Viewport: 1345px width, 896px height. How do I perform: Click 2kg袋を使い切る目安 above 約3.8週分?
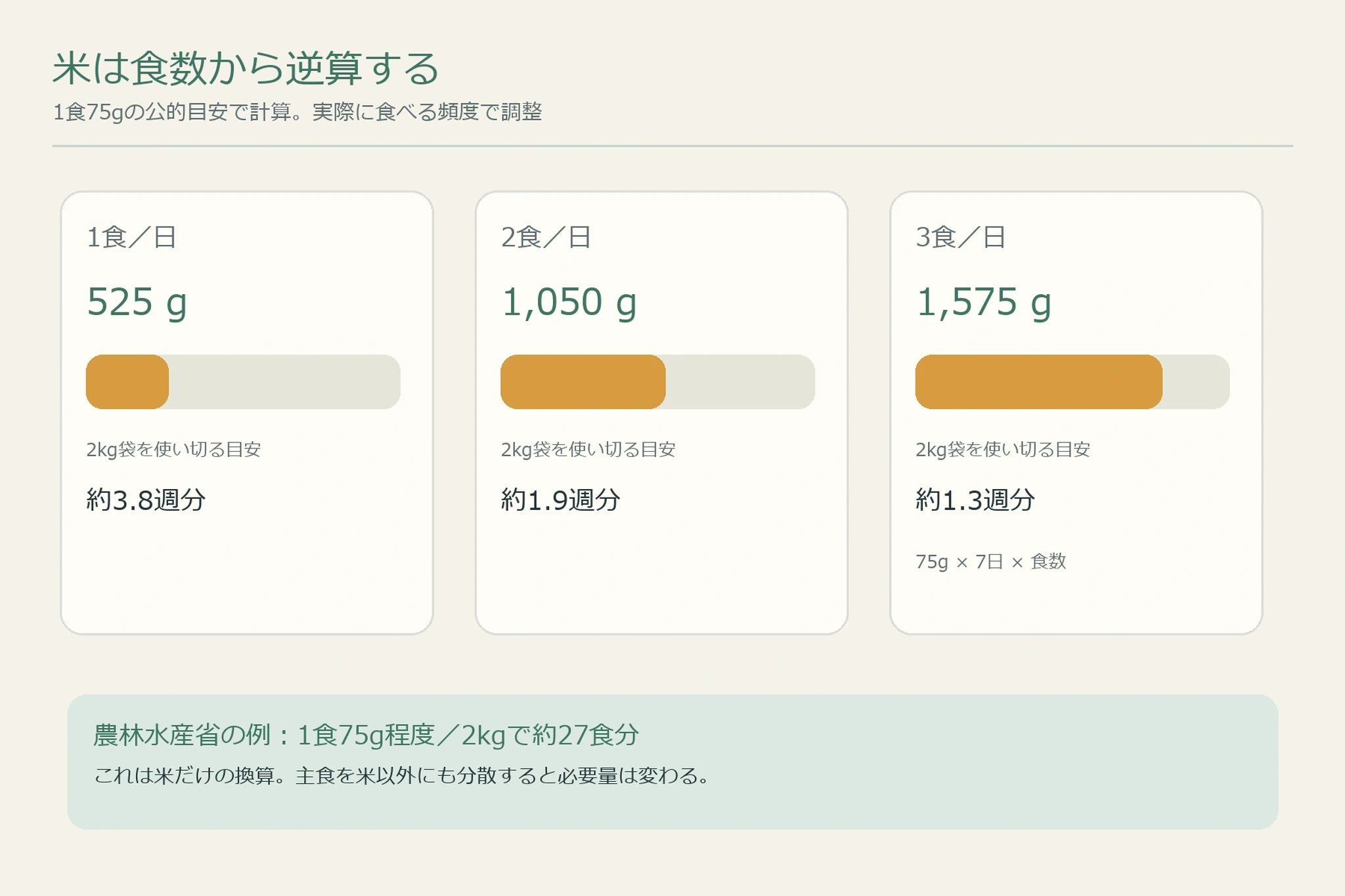tap(173, 450)
